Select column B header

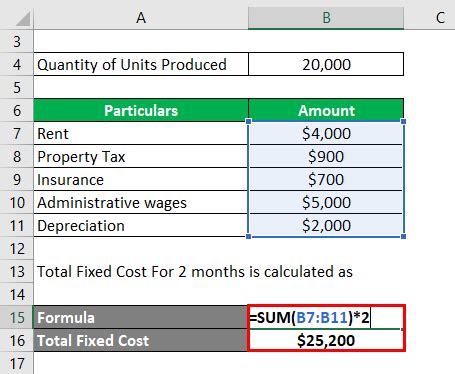click(x=326, y=18)
